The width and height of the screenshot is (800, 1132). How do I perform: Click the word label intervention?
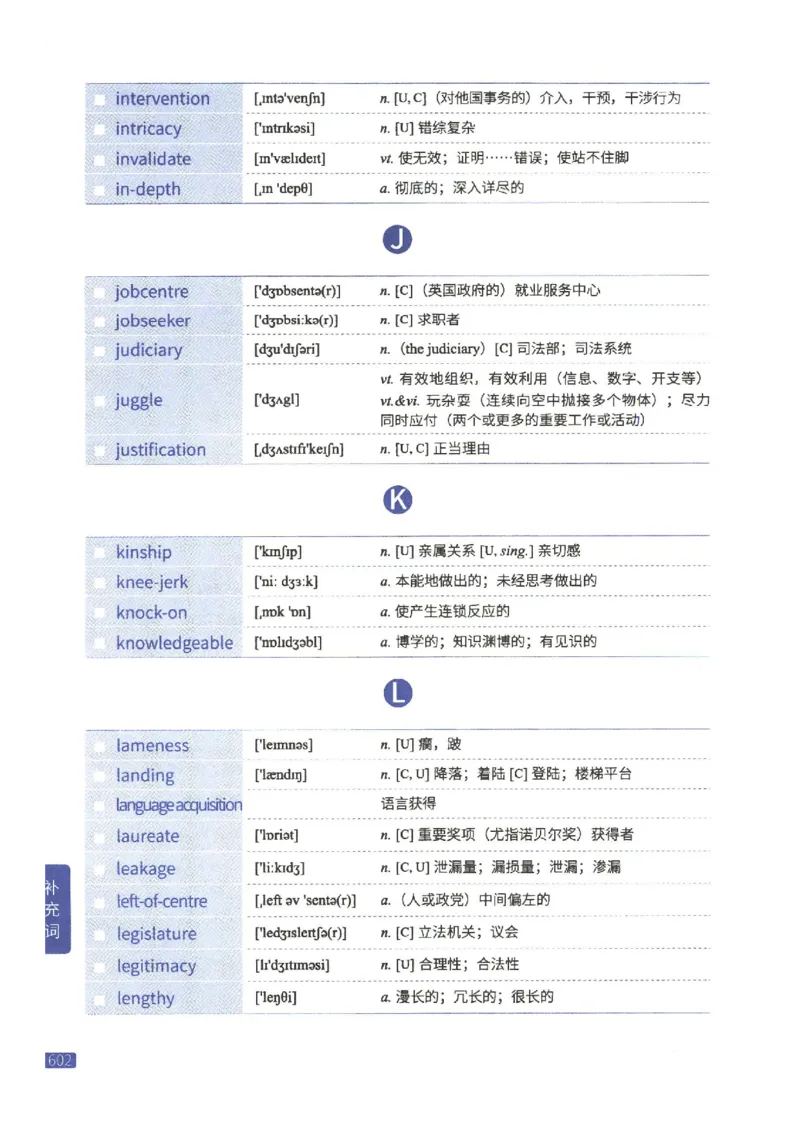coord(162,98)
